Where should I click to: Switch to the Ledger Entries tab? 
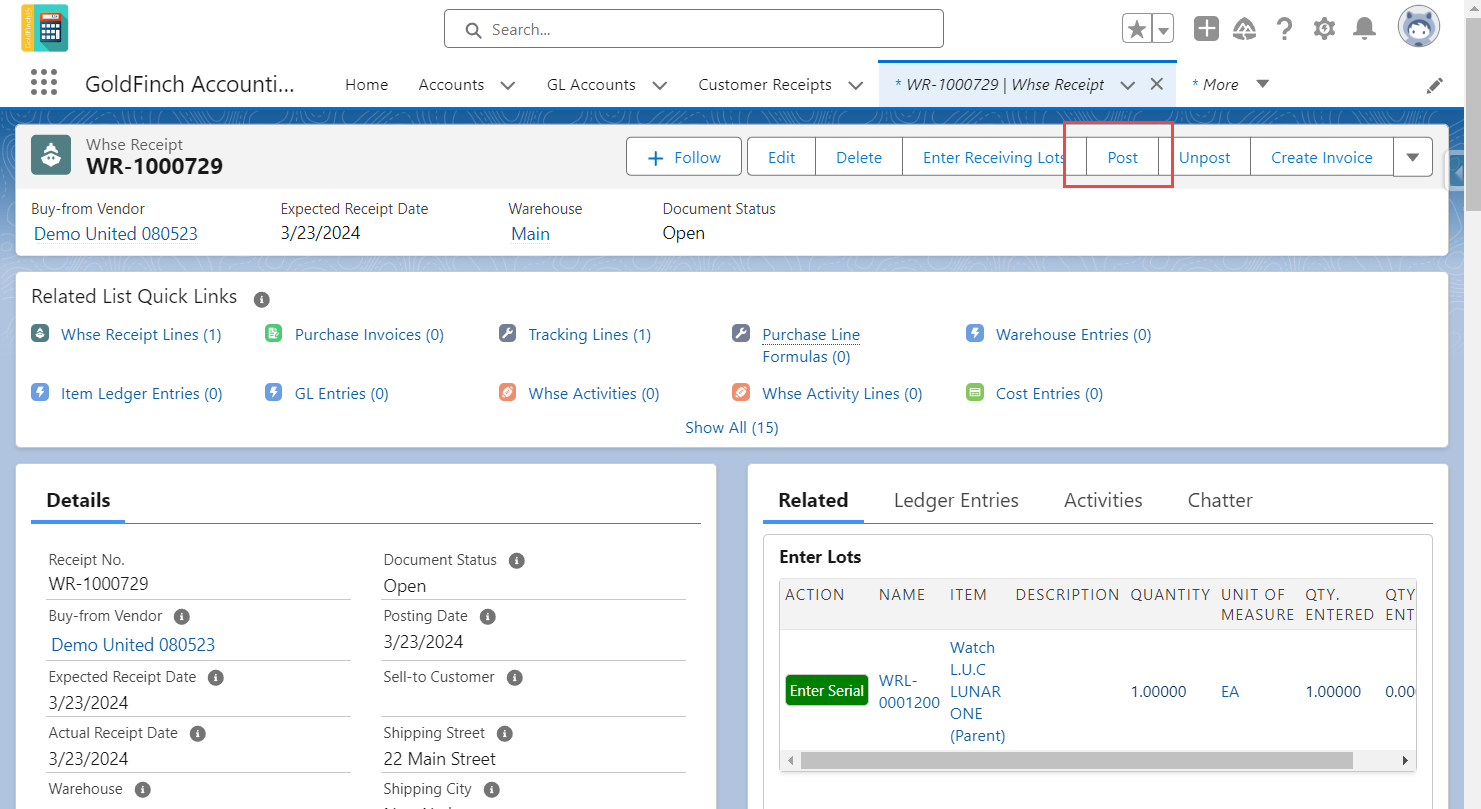point(956,500)
